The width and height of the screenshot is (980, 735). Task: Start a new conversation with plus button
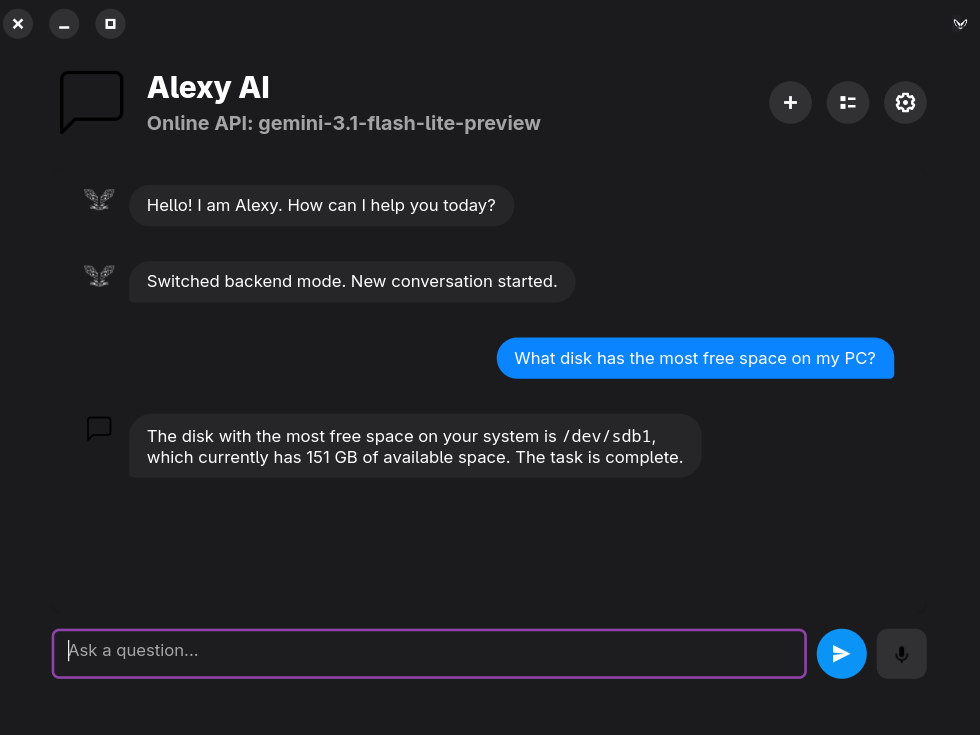[x=790, y=102]
